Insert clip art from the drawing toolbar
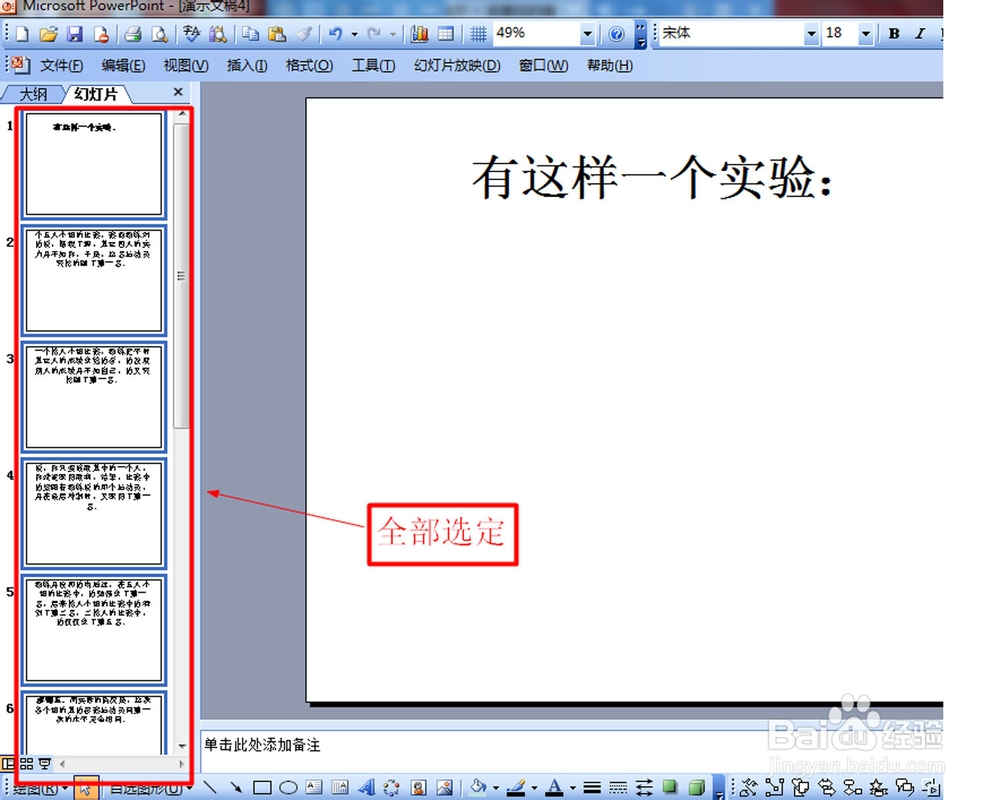The image size is (1000, 800). [417, 787]
